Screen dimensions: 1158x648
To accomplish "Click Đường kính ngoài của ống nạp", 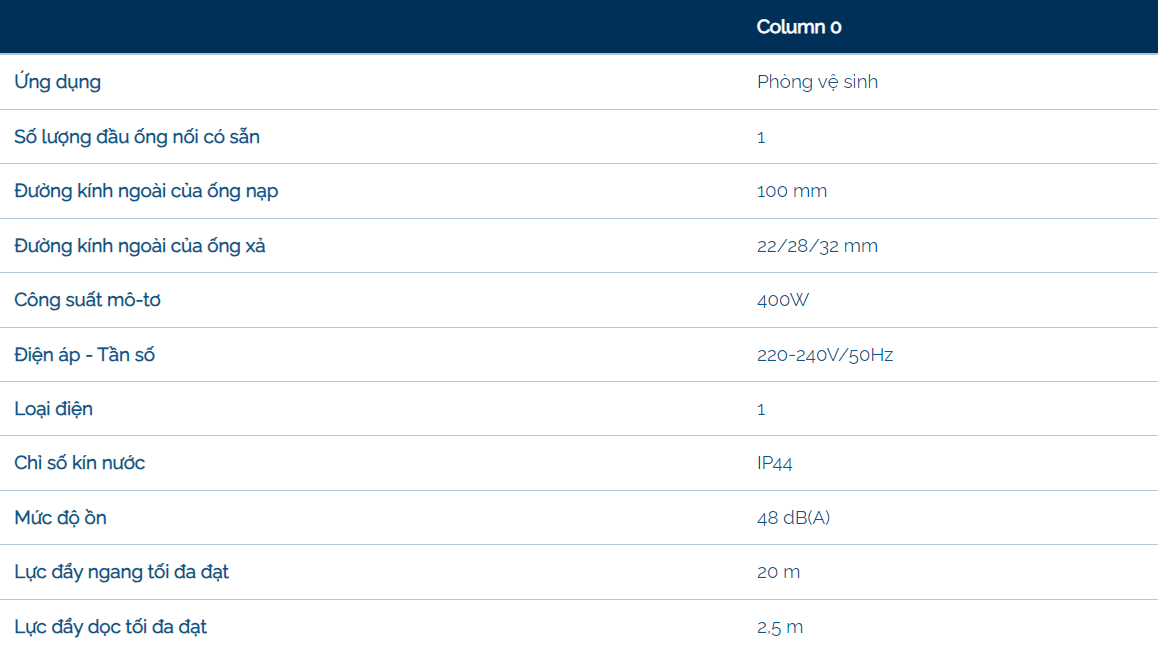I will [x=146, y=191].
